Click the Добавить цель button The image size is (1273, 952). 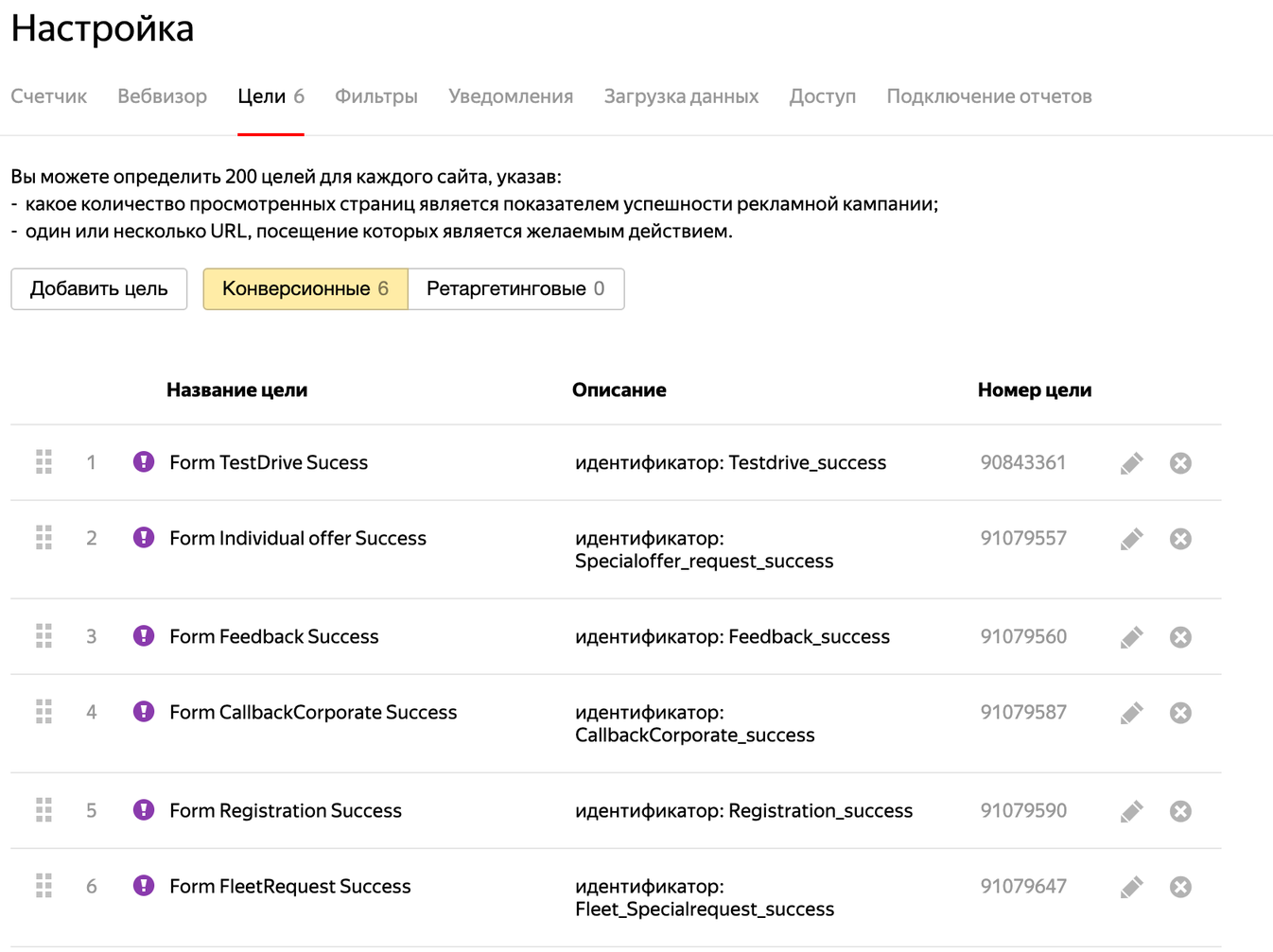(99, 288)
